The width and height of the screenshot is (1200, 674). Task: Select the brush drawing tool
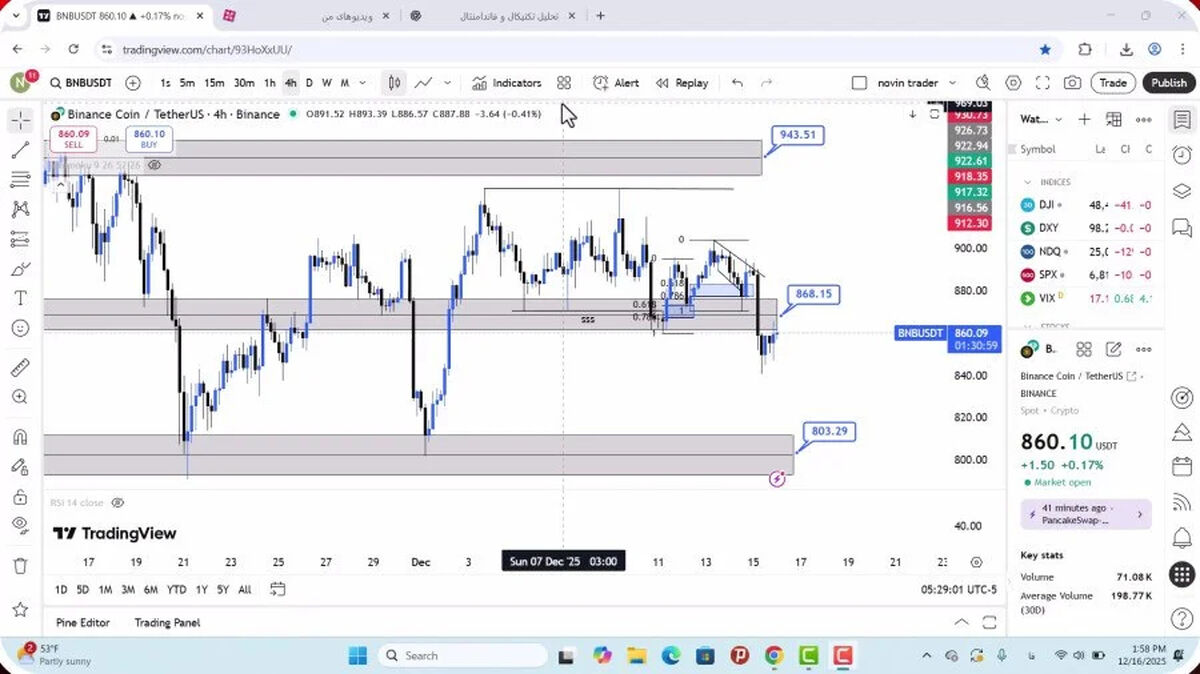tap(20, 269)
